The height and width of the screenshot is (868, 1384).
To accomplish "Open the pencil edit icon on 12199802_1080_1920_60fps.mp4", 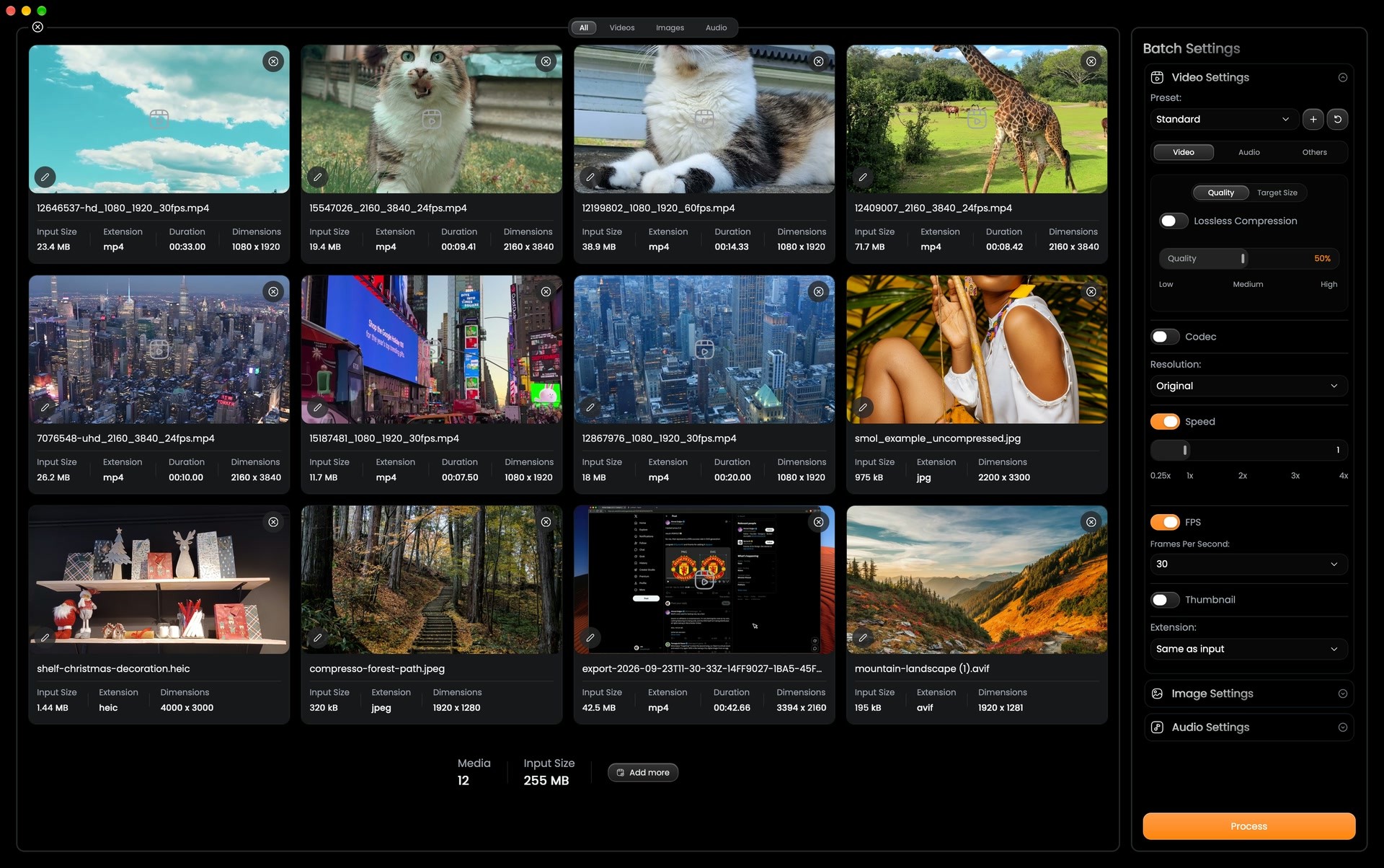I will pyautogui.click(x=590, y=177).
